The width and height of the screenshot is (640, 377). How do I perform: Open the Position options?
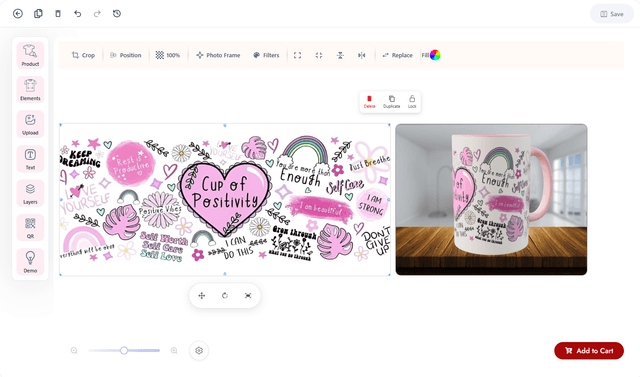125,55
